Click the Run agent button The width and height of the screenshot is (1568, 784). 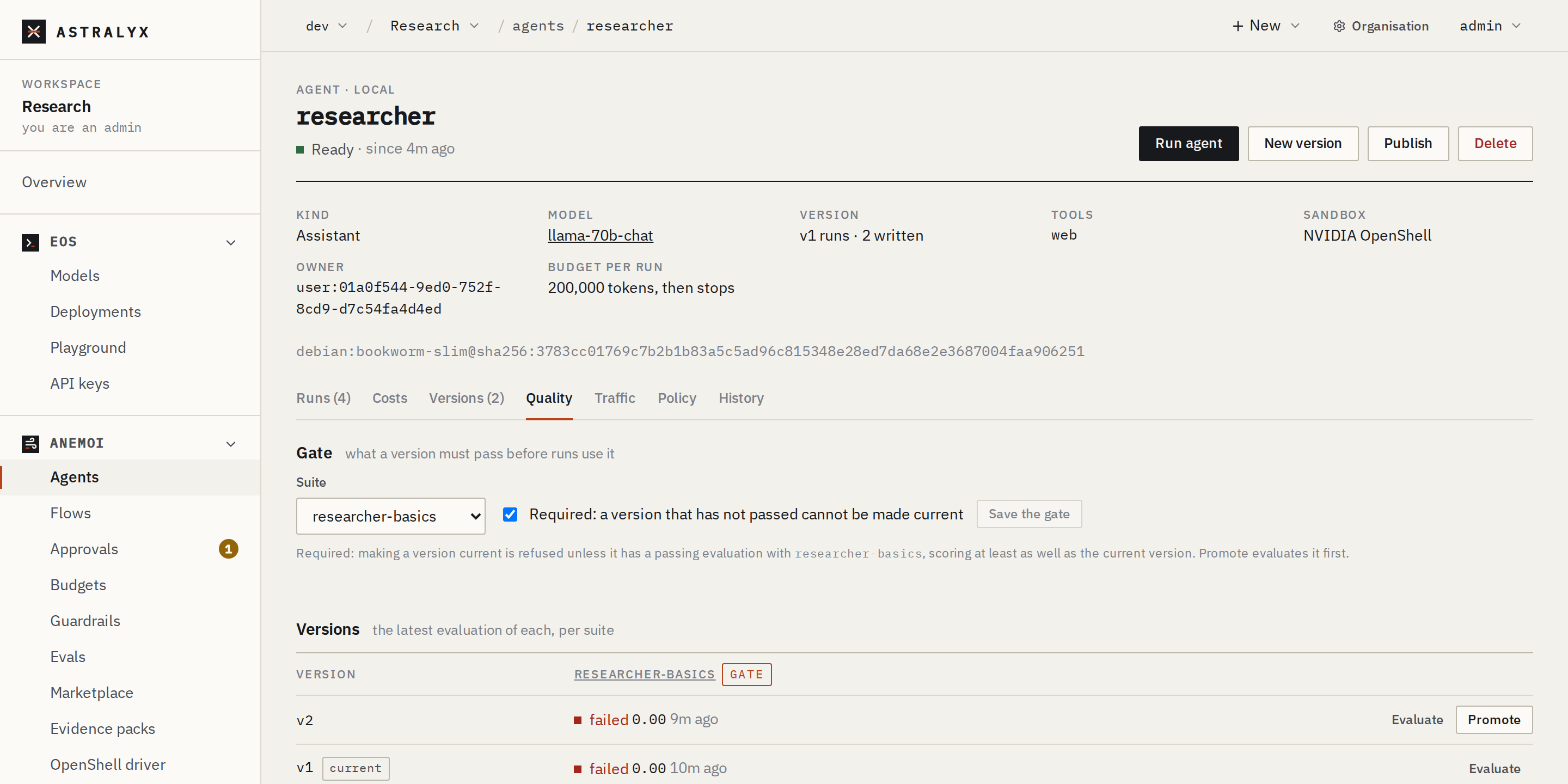[x=1188, y=144]
